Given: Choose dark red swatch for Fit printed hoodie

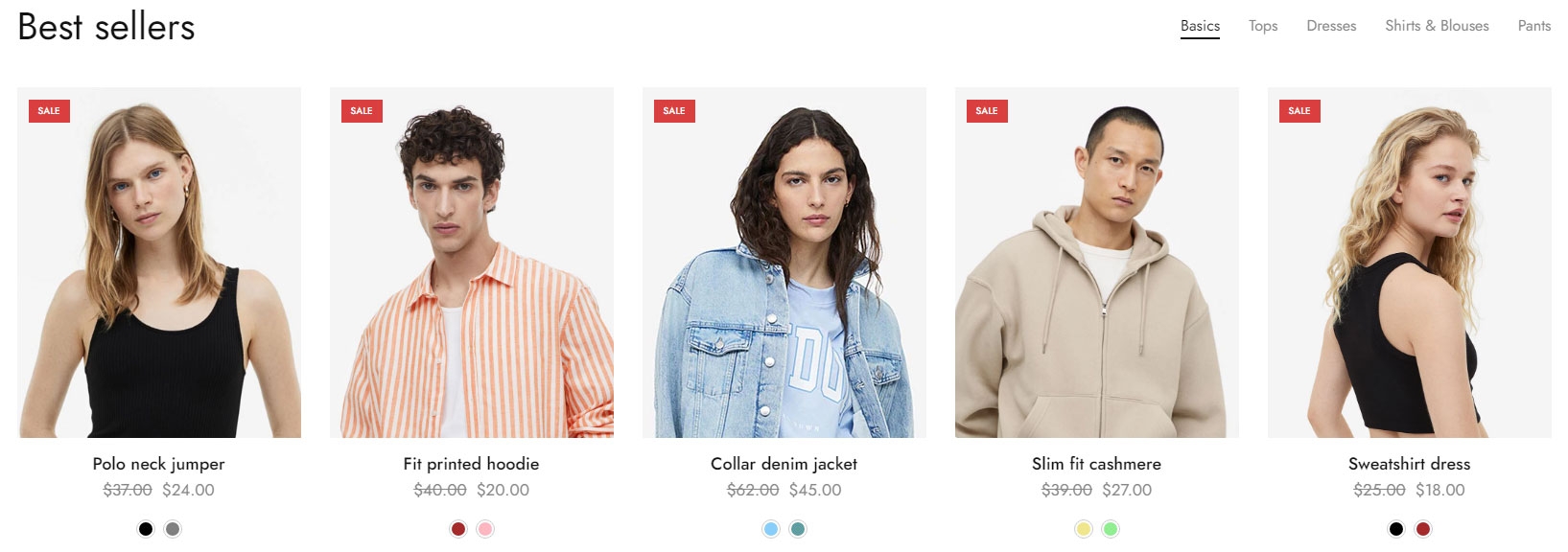Looking at the screenshot, I should coord(458,529).
